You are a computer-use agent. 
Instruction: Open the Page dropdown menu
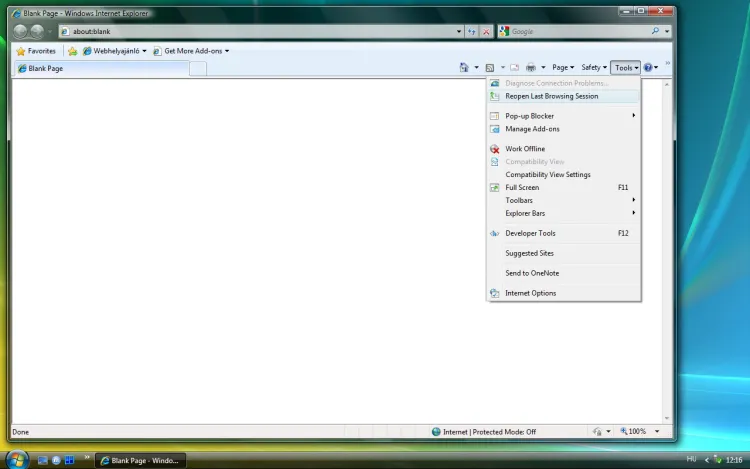point(563,67)
